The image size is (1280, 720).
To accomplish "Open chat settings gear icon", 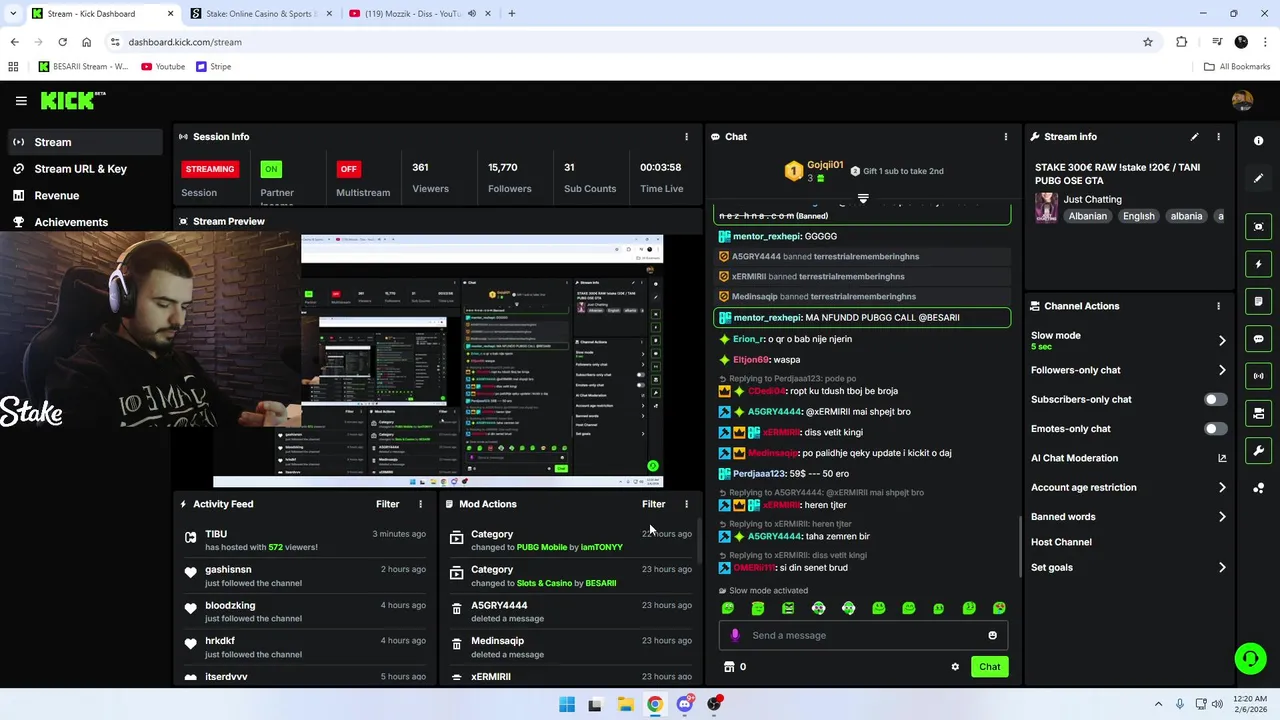I will click(955, 667).
